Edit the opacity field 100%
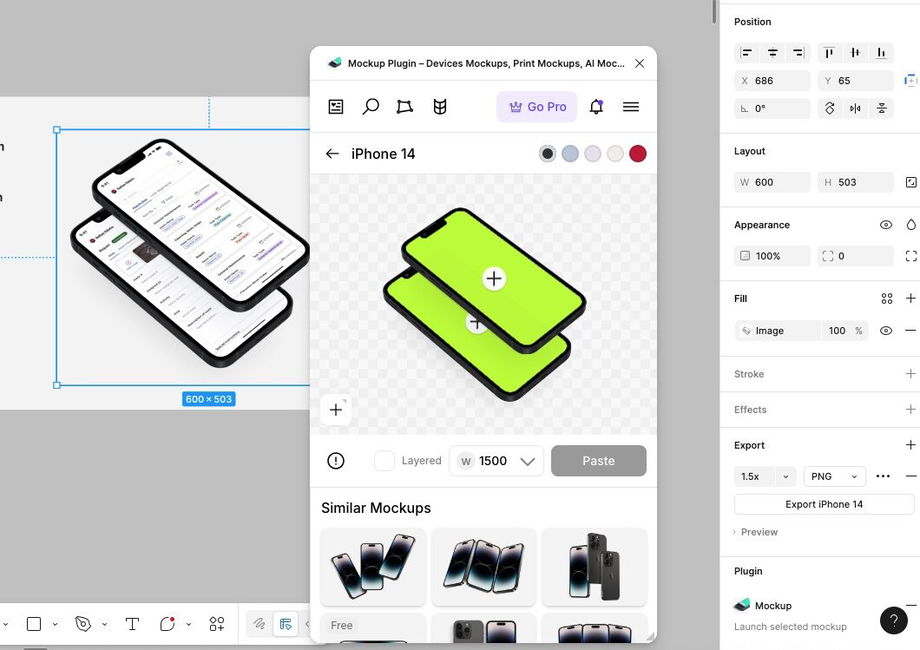Viewport: 920px width, 650px height. pos(772,256)
